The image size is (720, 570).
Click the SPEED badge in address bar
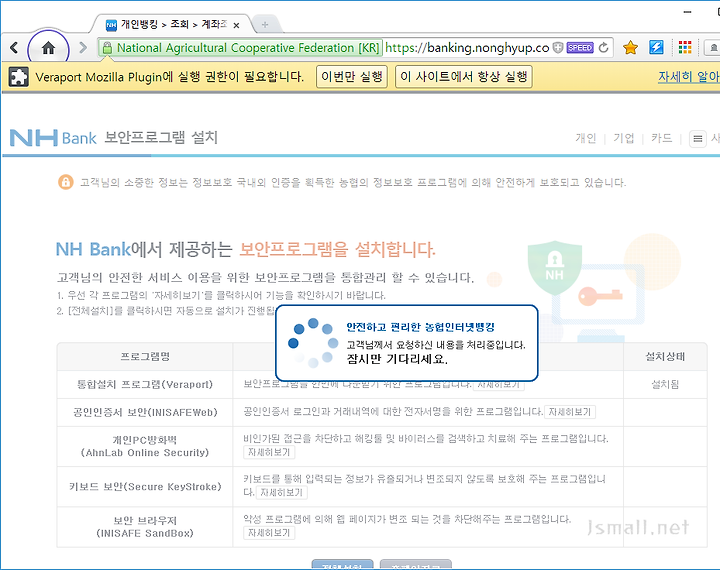point(580,47)
